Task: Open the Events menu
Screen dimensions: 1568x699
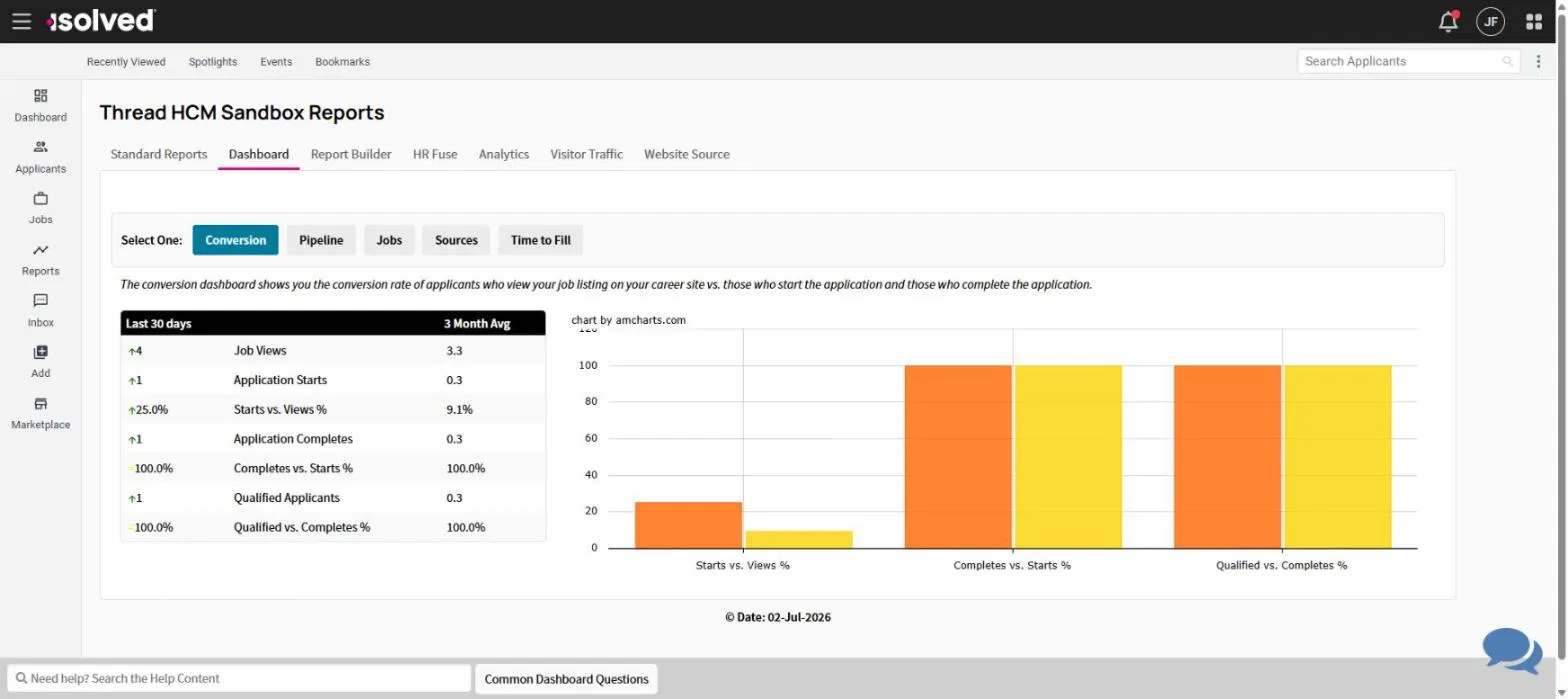Action: click(x=276, y=62)
